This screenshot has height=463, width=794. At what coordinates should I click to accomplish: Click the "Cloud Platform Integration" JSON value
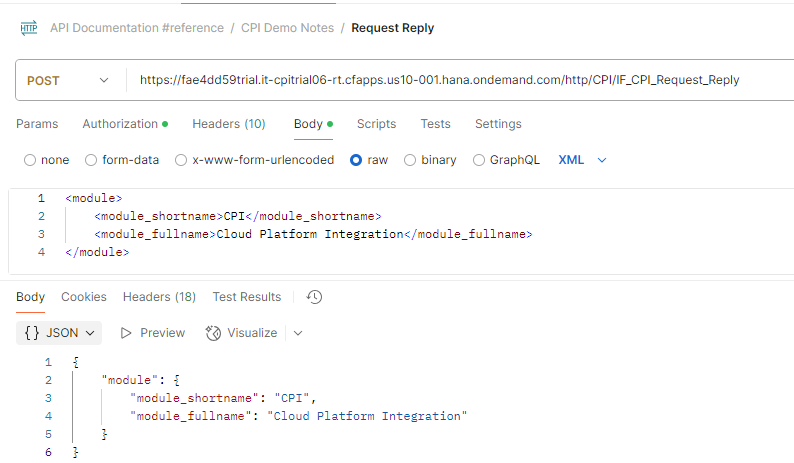point(367,416)
